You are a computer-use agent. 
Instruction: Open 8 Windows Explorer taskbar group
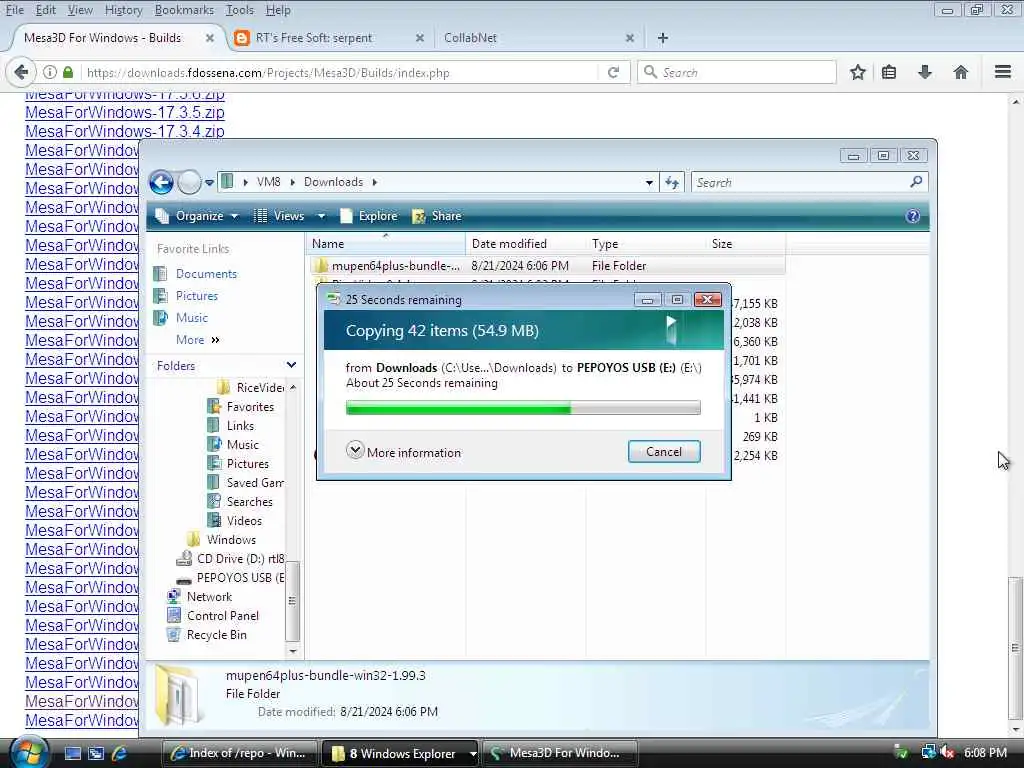(400, 753)
